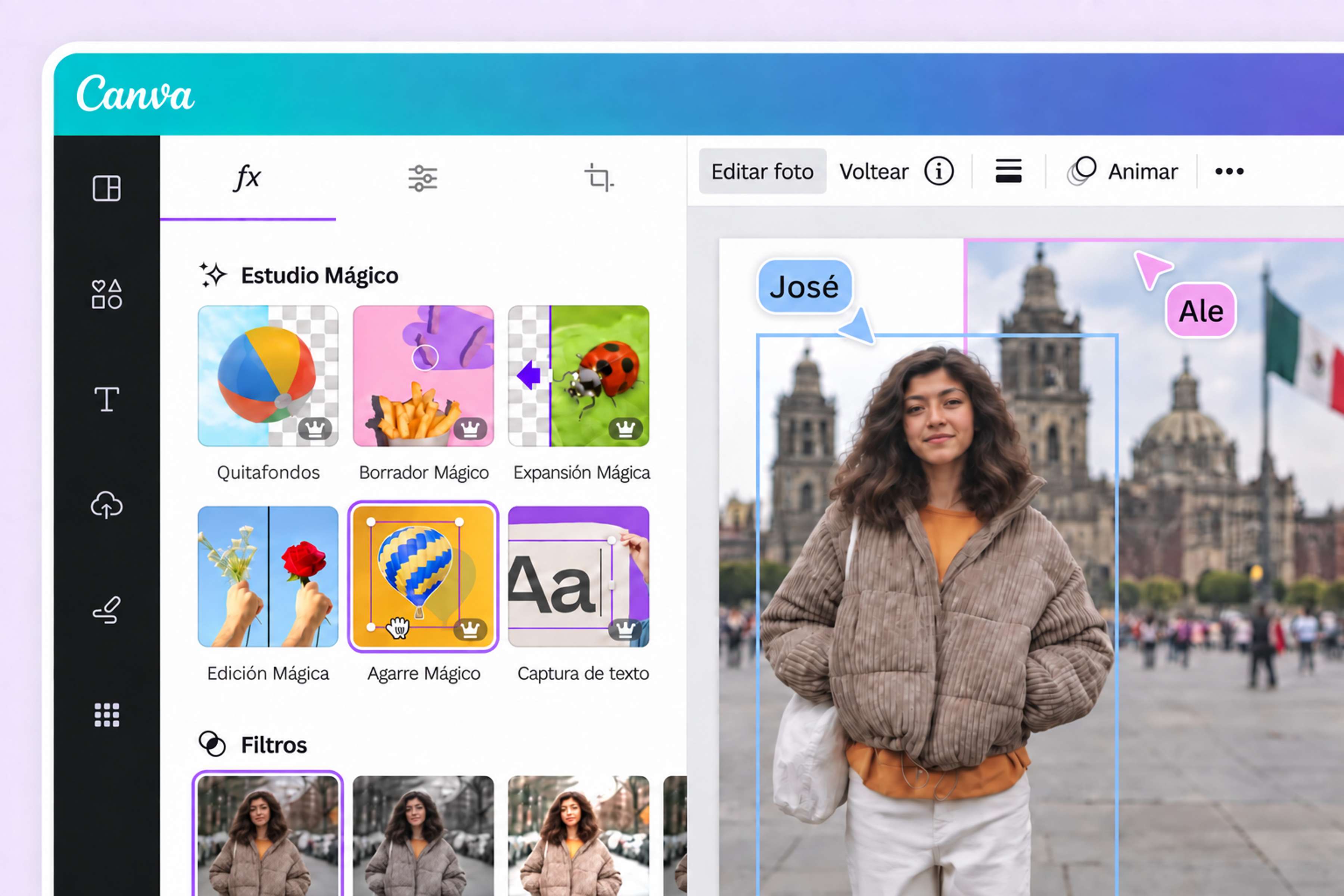
Task: Select the first highlighted filter thumbnail
Action: click(x=268, y=834)
